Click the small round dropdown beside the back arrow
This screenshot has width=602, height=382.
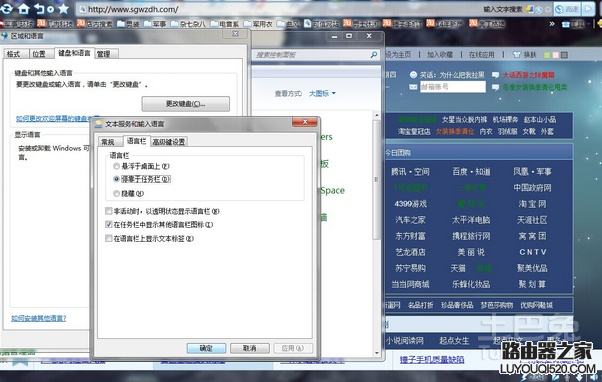[x=50, y=9]
